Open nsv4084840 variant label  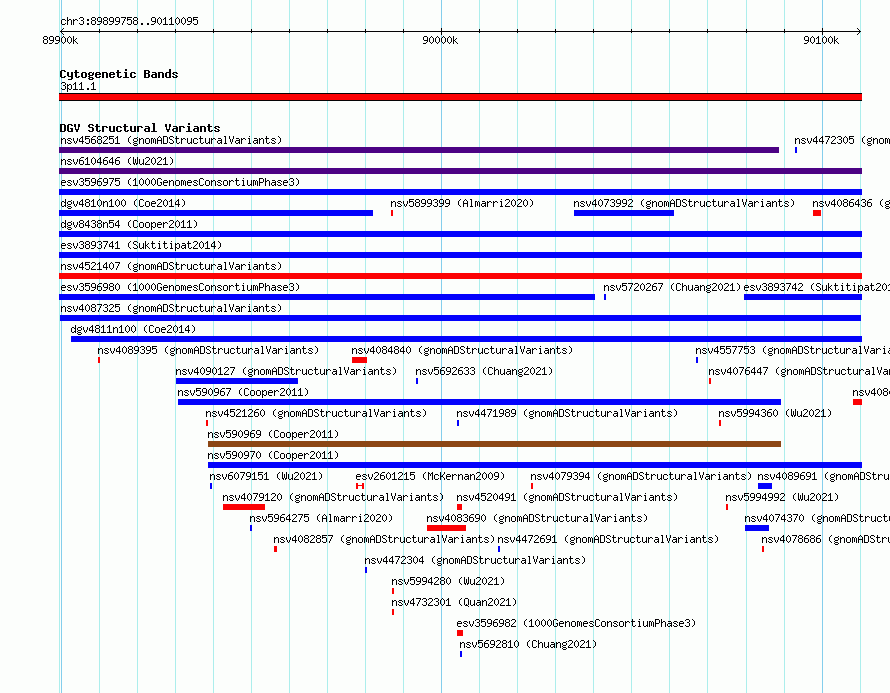click(462, 350)
